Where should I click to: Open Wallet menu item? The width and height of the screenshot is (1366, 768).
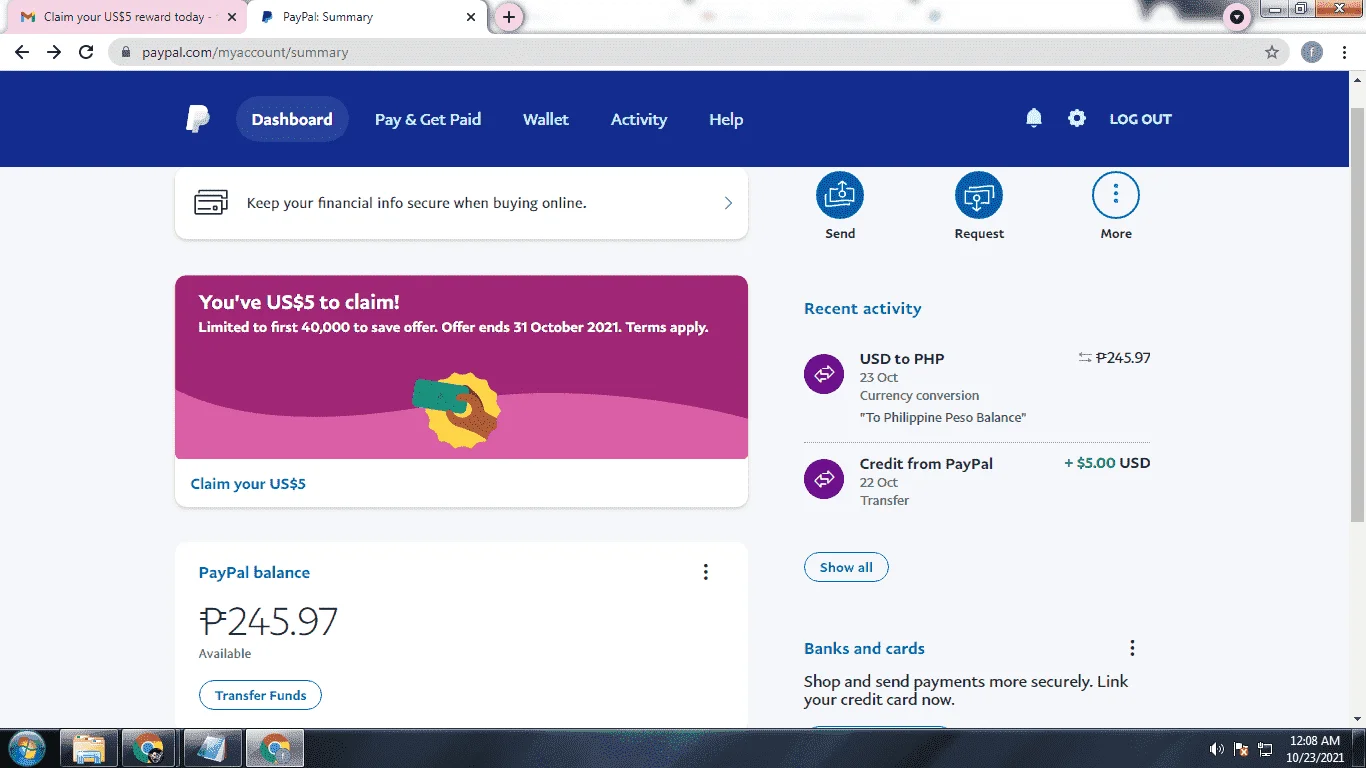tap(546, 119)
